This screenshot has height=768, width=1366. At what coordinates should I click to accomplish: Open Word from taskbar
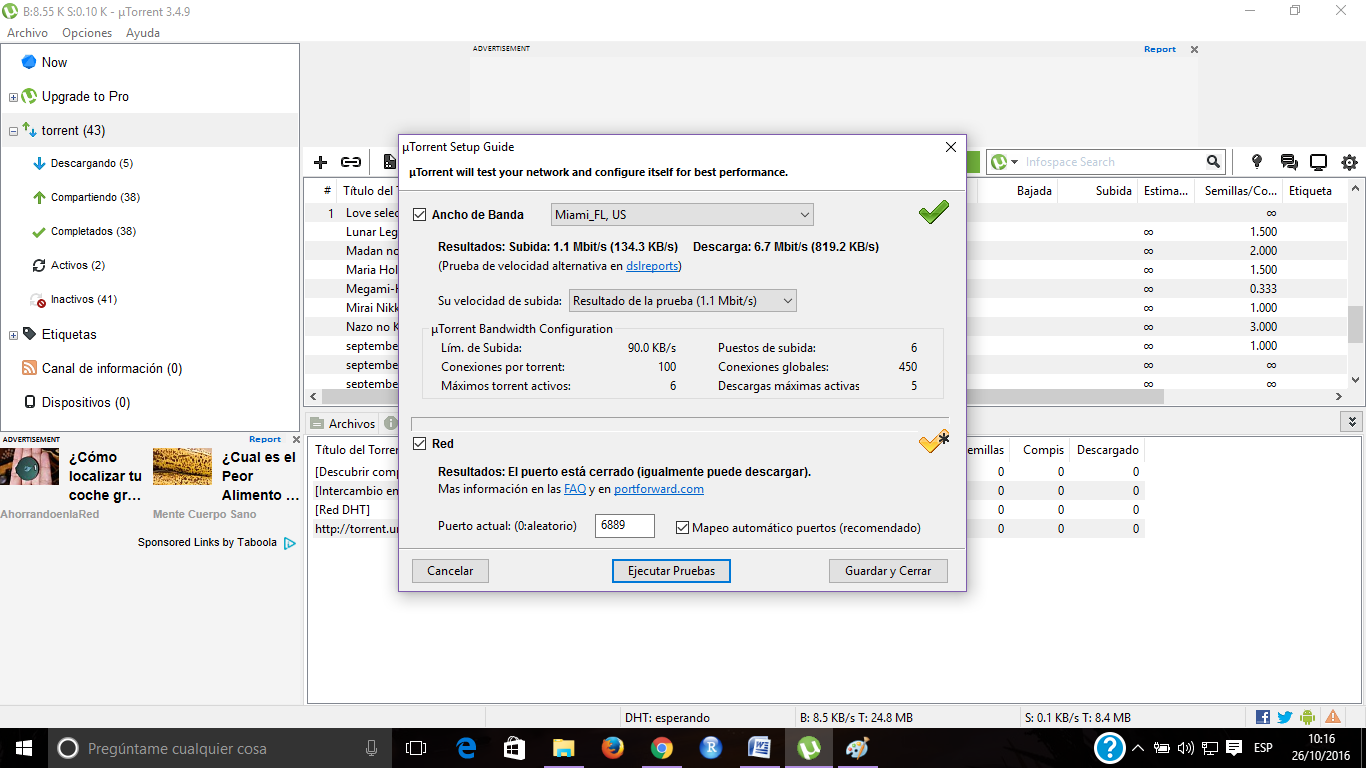tap(759, 748)
